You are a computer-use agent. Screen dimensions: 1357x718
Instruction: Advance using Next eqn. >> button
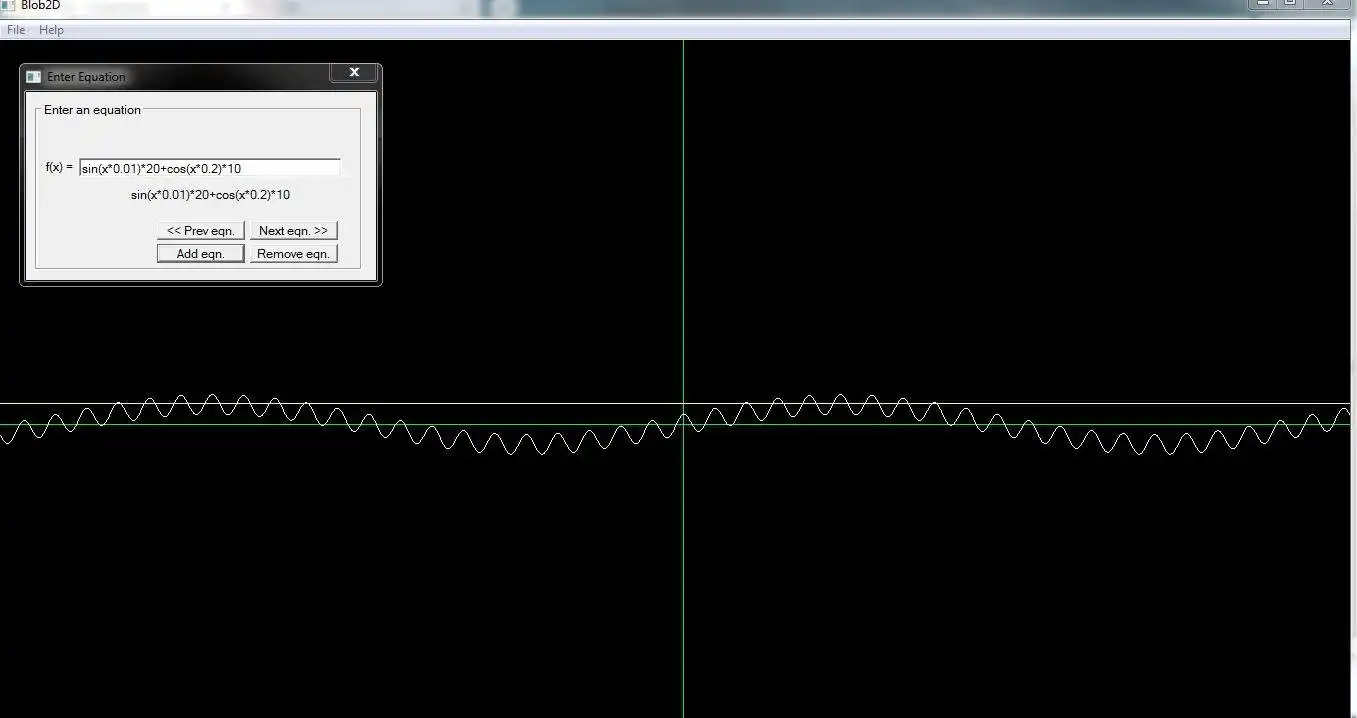coord(293,231)
